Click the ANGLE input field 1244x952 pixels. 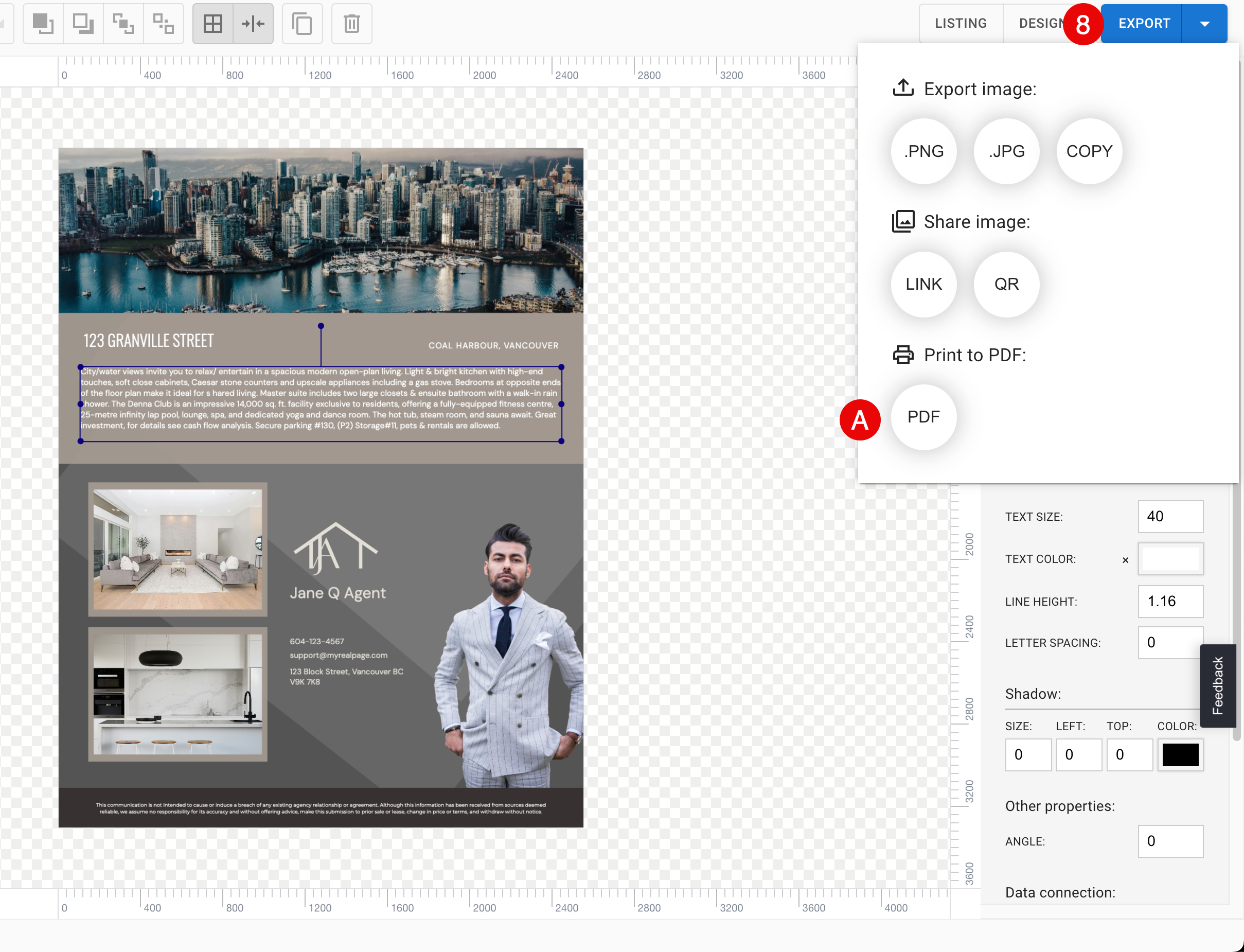[1170, 841]
